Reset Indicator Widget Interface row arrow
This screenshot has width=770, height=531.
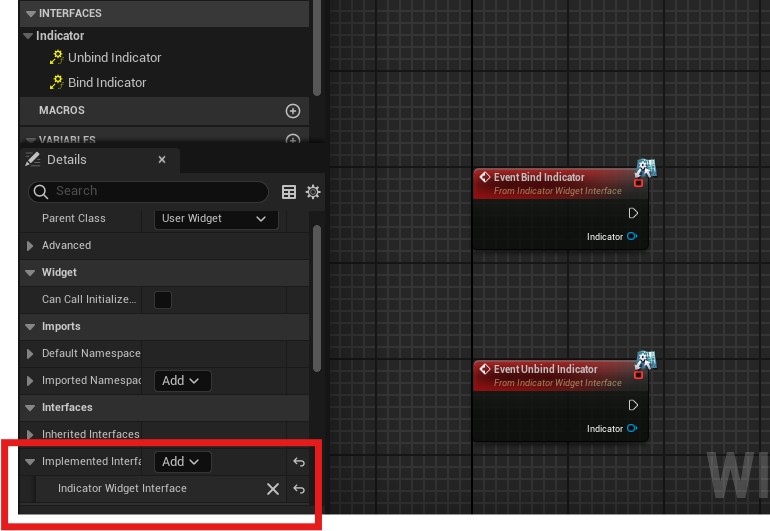299,489
